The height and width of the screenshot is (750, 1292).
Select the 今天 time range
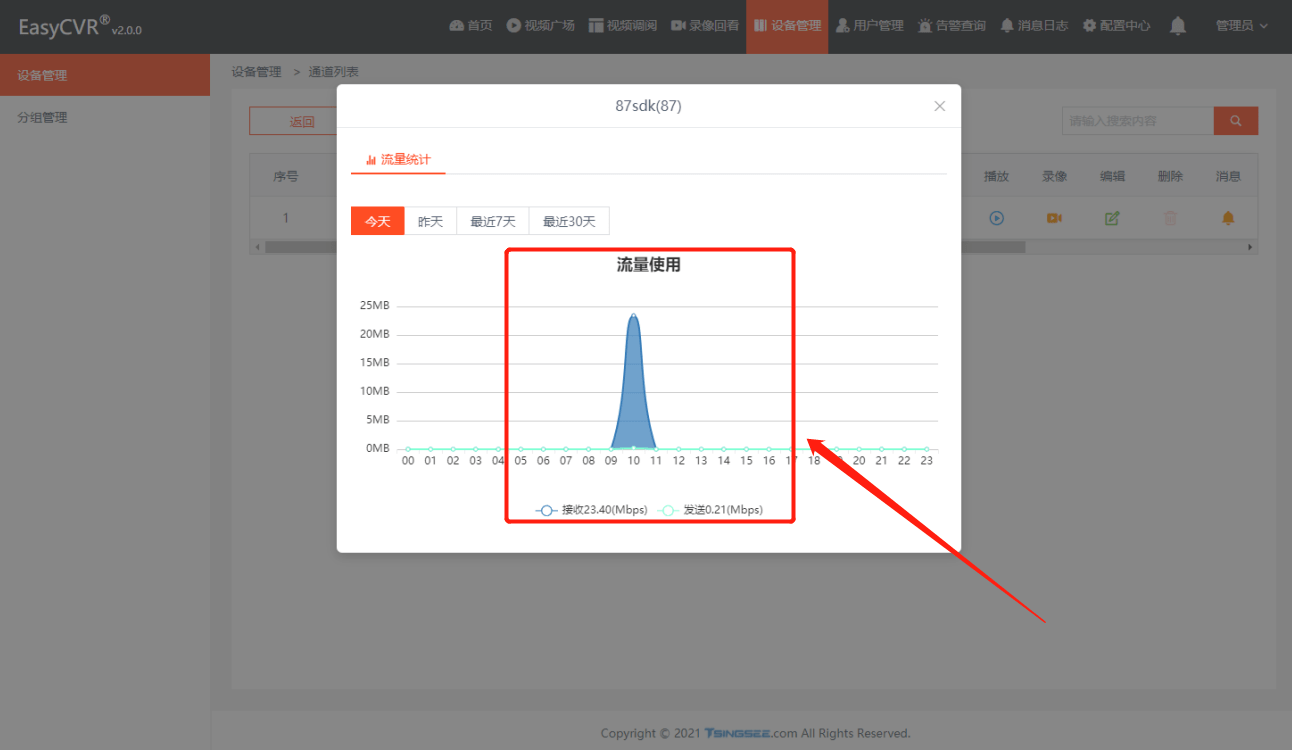click(x=377, y=221)
